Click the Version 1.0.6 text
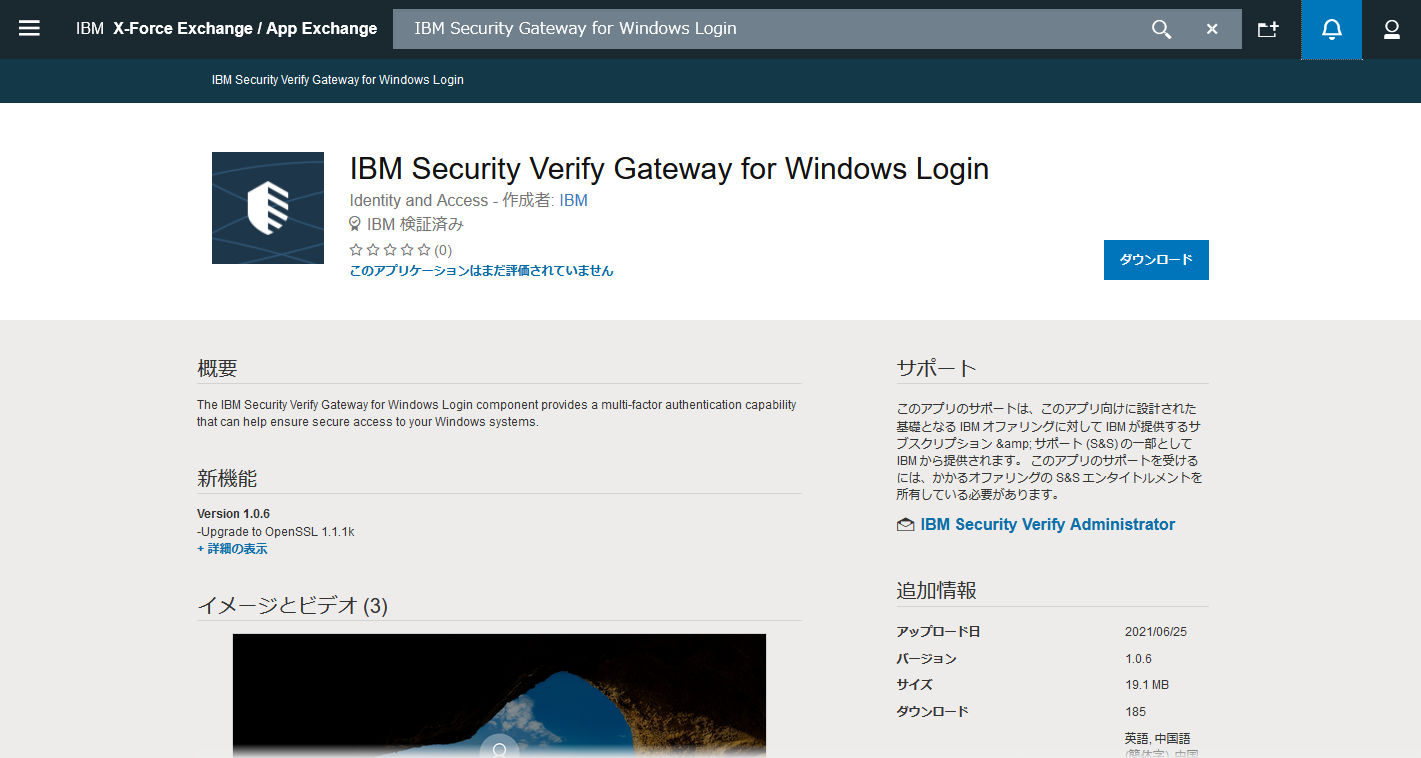Image resolution: width=1421 pixels, height=758 pixels. (233, 514)
